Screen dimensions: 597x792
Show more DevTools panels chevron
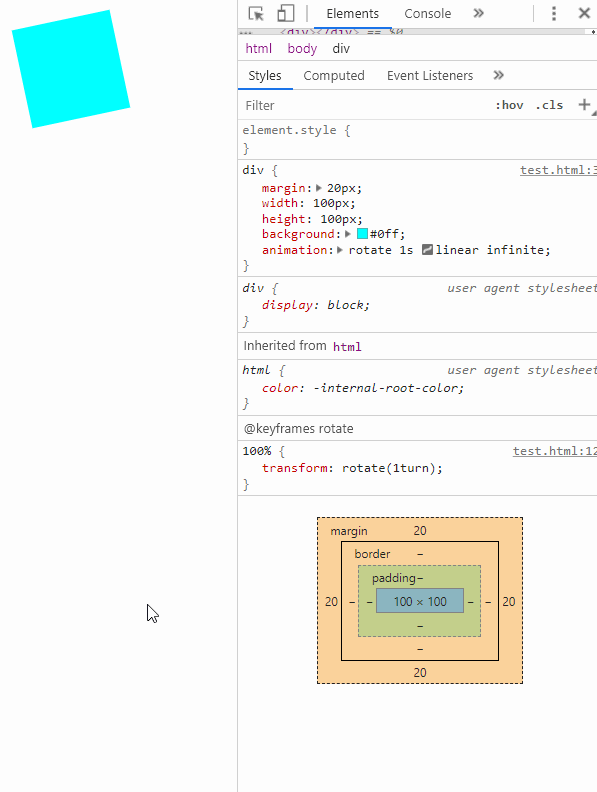[x=478, y=13]
